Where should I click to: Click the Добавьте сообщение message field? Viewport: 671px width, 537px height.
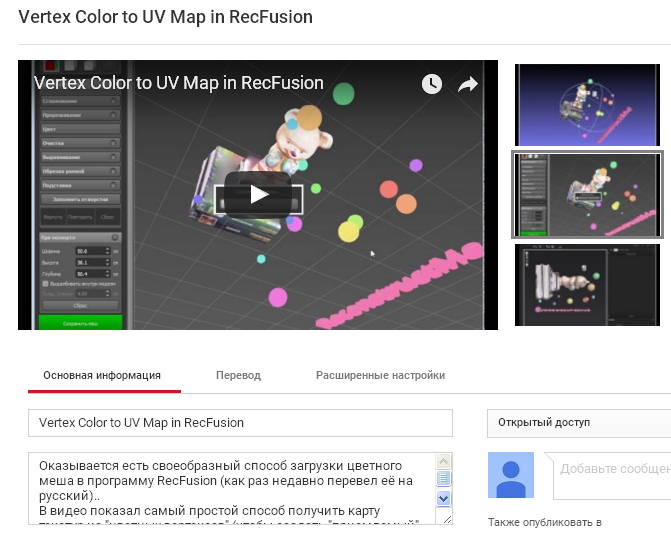pyautogui.click(x=612, y=476)
